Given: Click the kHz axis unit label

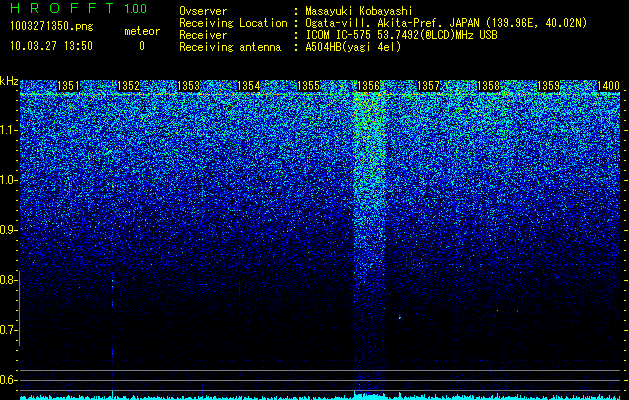Looking at the screenshot, I should 9,81.
